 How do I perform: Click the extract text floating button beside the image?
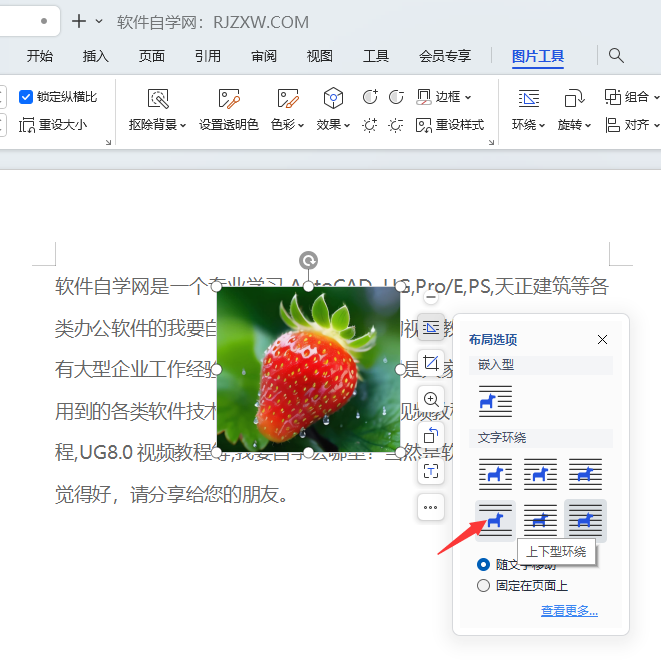point(431,471)
